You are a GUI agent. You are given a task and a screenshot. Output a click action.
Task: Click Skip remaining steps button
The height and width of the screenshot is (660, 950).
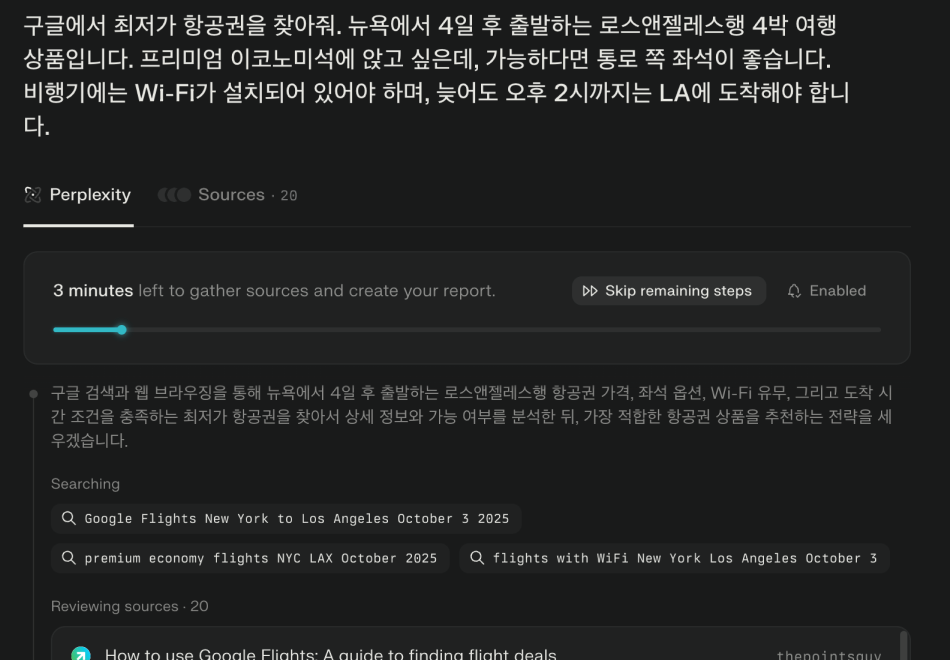click(x=669, y=291)
